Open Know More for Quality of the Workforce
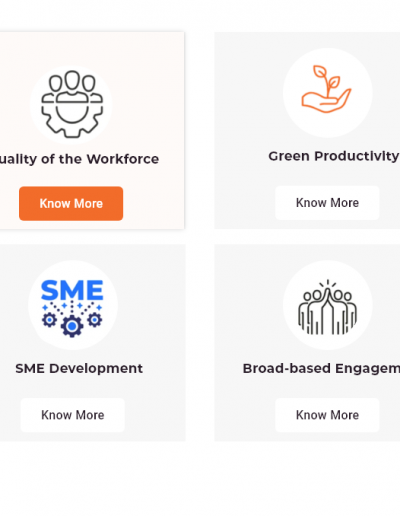Viewport: 400px width, 516px height. (71, 203)
